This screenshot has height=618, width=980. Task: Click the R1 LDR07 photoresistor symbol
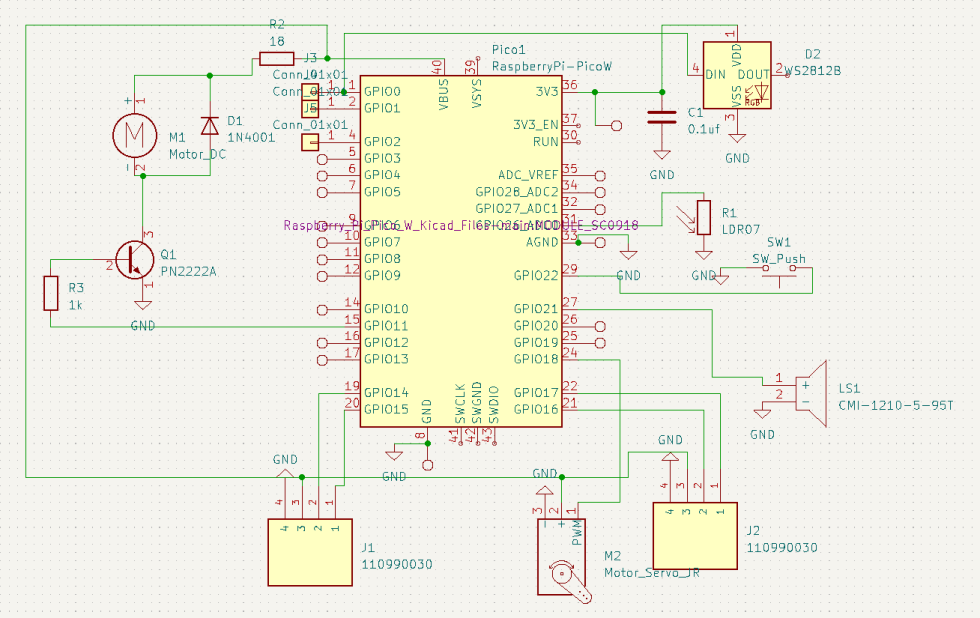pyautogui.click(x=703, y=217)
